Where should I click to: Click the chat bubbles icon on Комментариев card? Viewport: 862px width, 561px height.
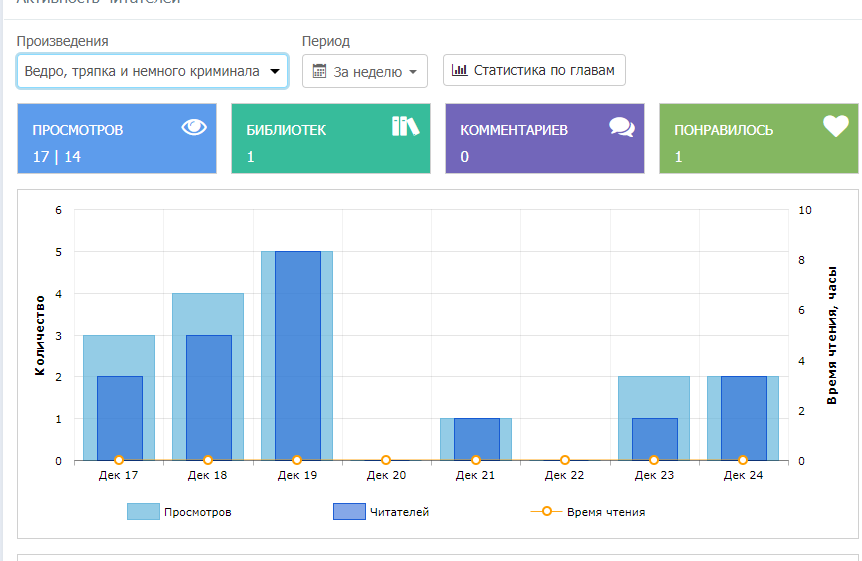click(622, 126)
